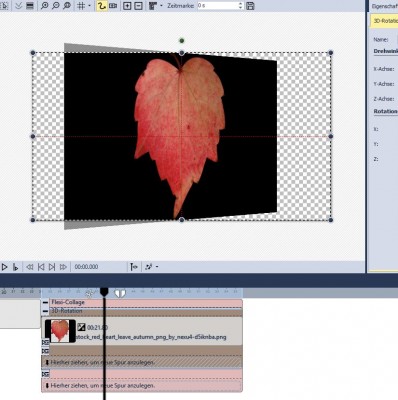Click the Name label in properties
Screen dimensions: 398x400
coord(381,39)
